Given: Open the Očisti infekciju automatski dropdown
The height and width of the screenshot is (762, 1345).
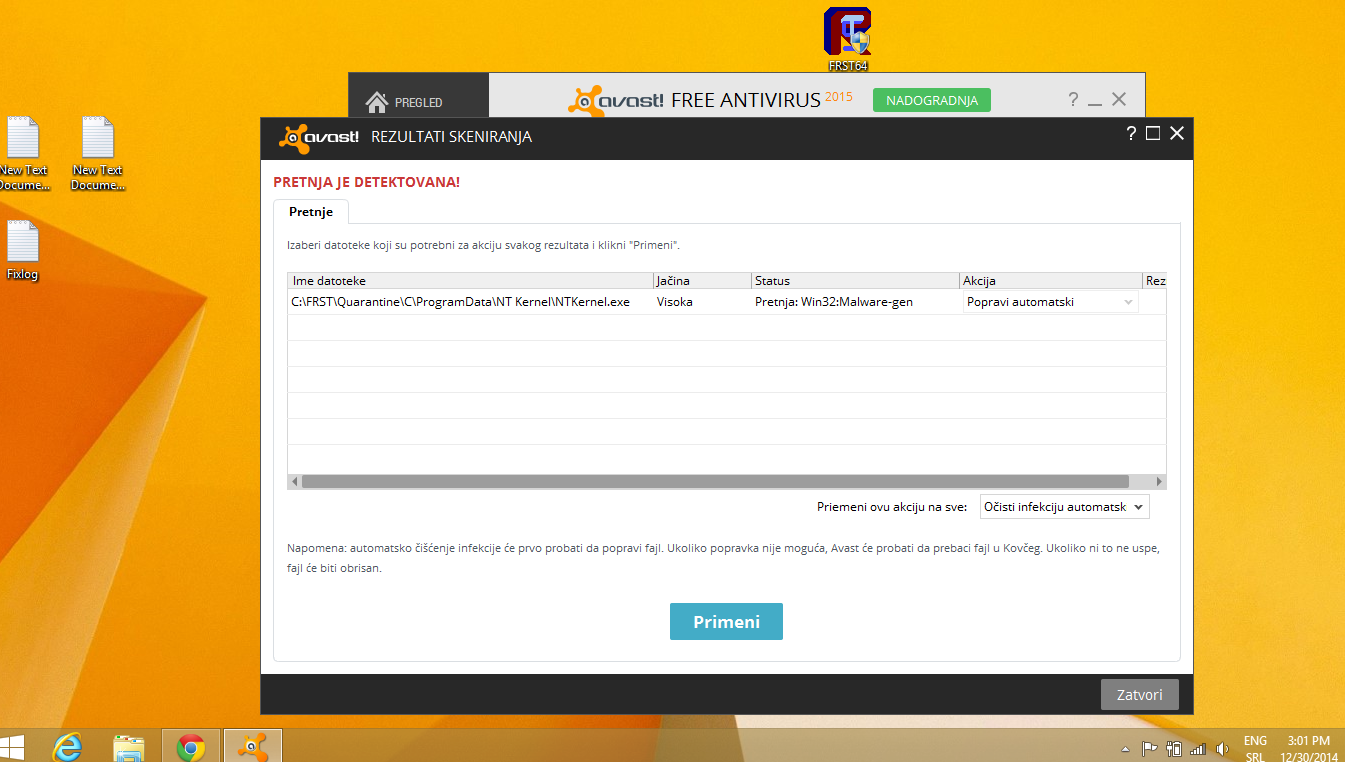Looking at the screenshot, I should pyautogui.click(x=1064, y=507).
